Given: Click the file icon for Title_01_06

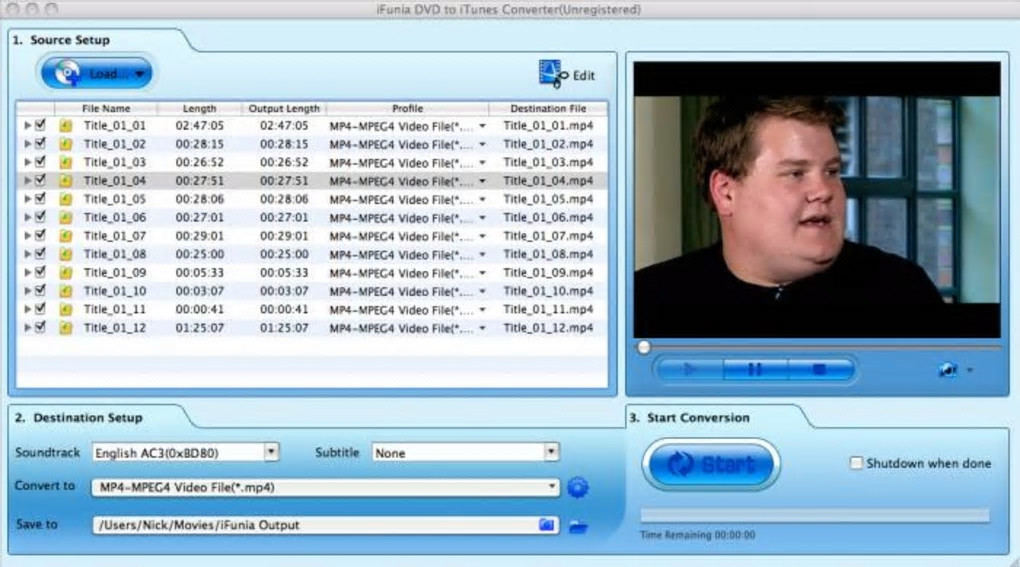Looking at the screenshot, I should [x=66, y=217].
